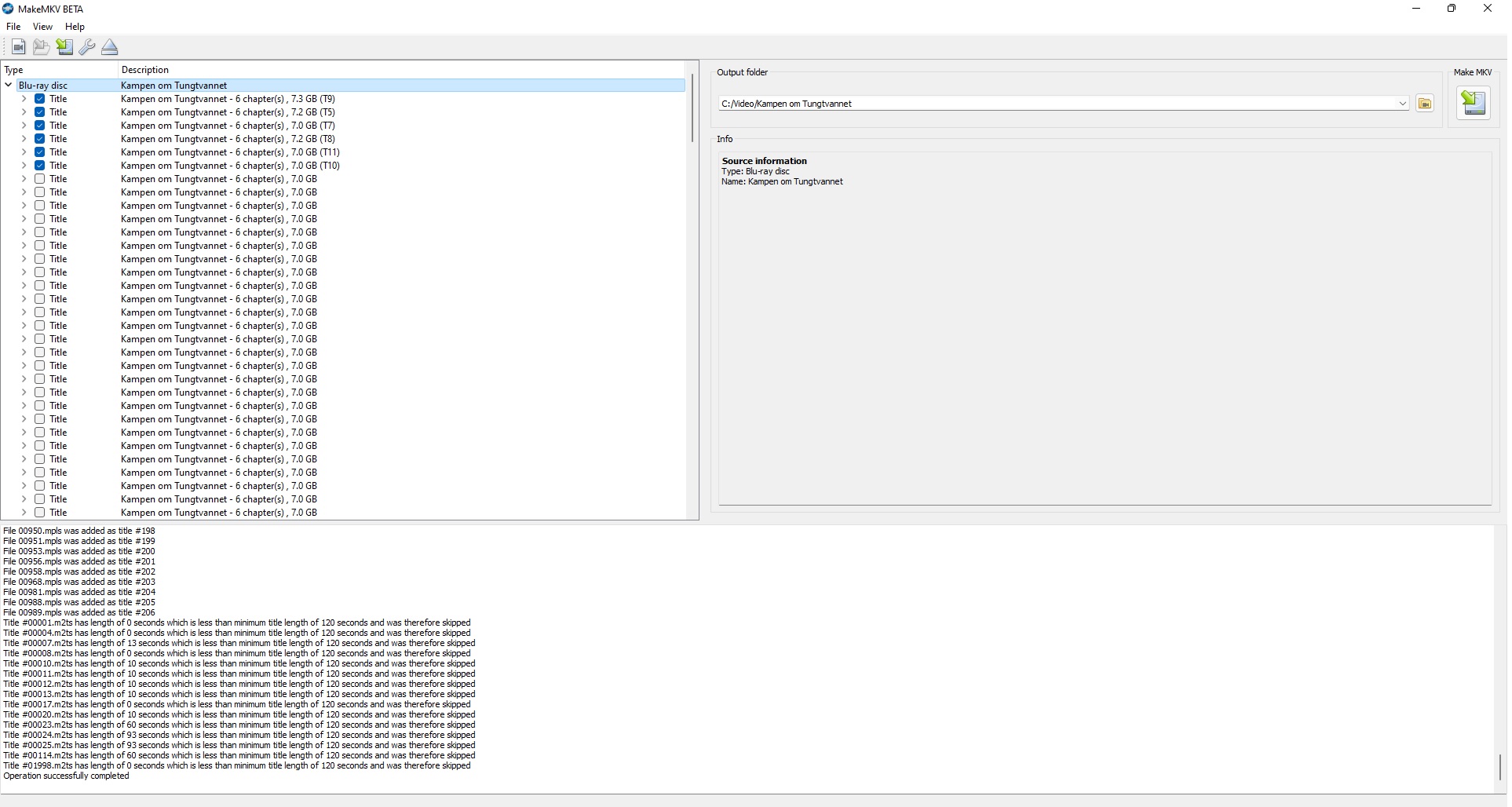Click the Save selected titles toolbar icon
This screenshot has width=1512, height=807.
(x=64, y=47)
